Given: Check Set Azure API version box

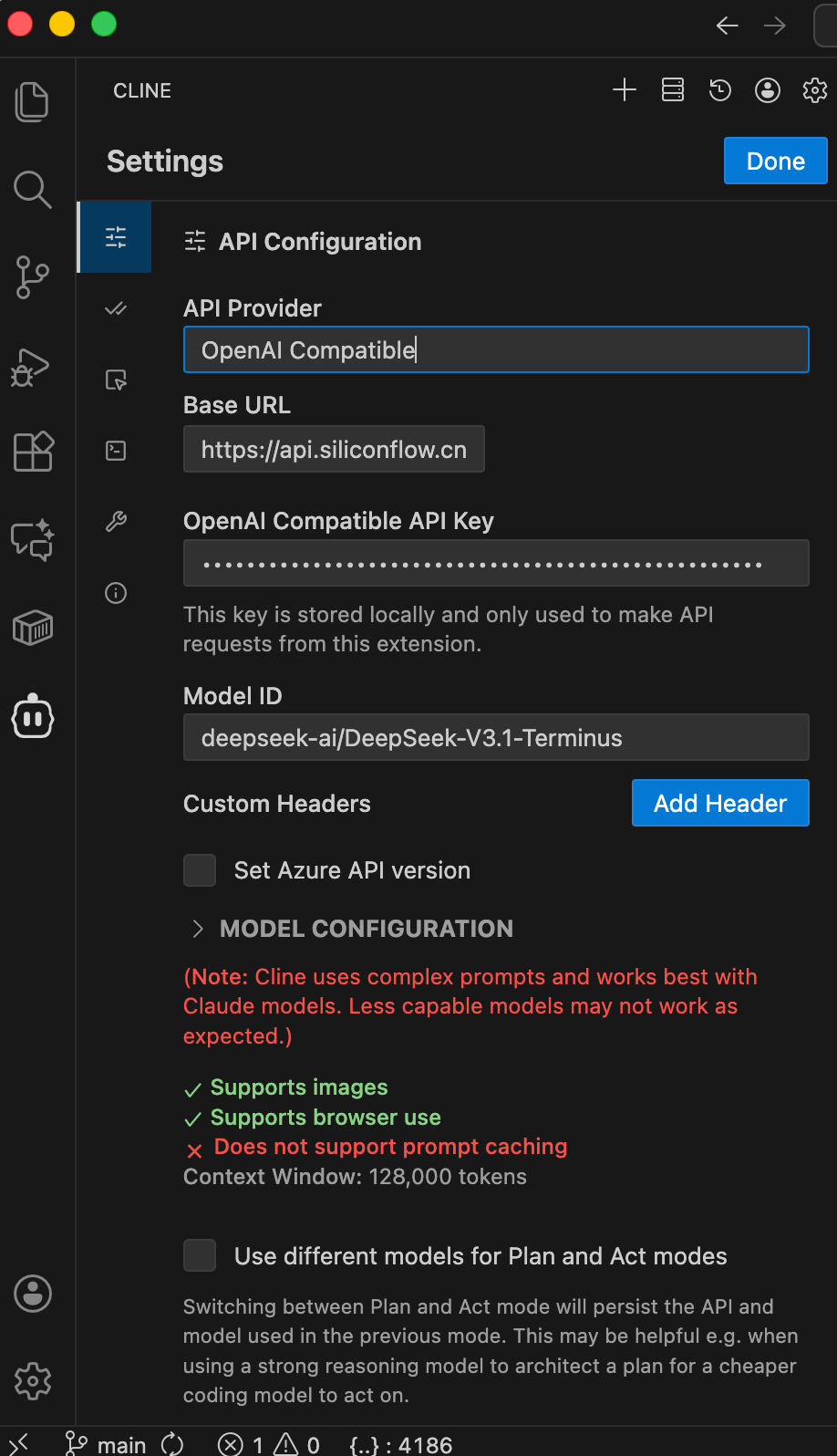Looking at the screenshot, I should click(200, 870).
